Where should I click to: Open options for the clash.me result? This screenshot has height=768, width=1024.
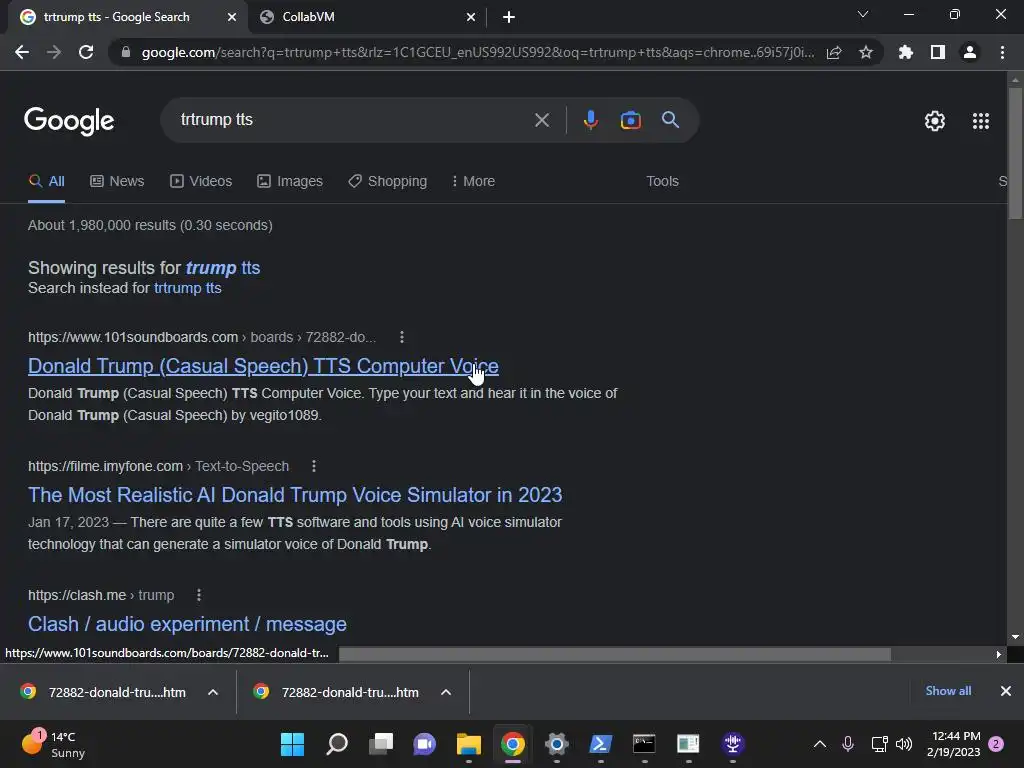point(199,595)
